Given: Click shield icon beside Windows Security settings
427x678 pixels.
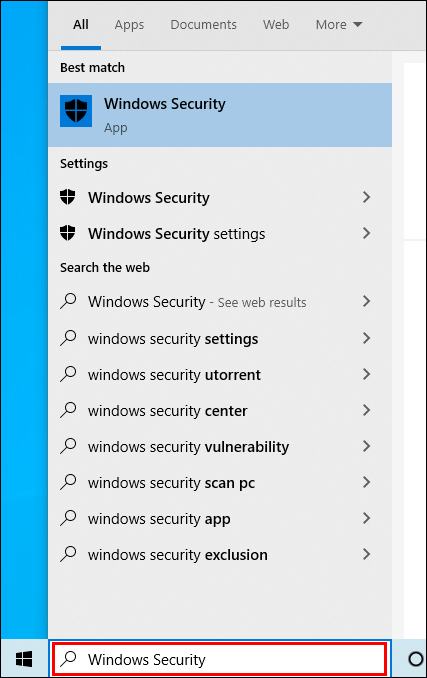Looking at the screenshot, I should tap(67, 233).
